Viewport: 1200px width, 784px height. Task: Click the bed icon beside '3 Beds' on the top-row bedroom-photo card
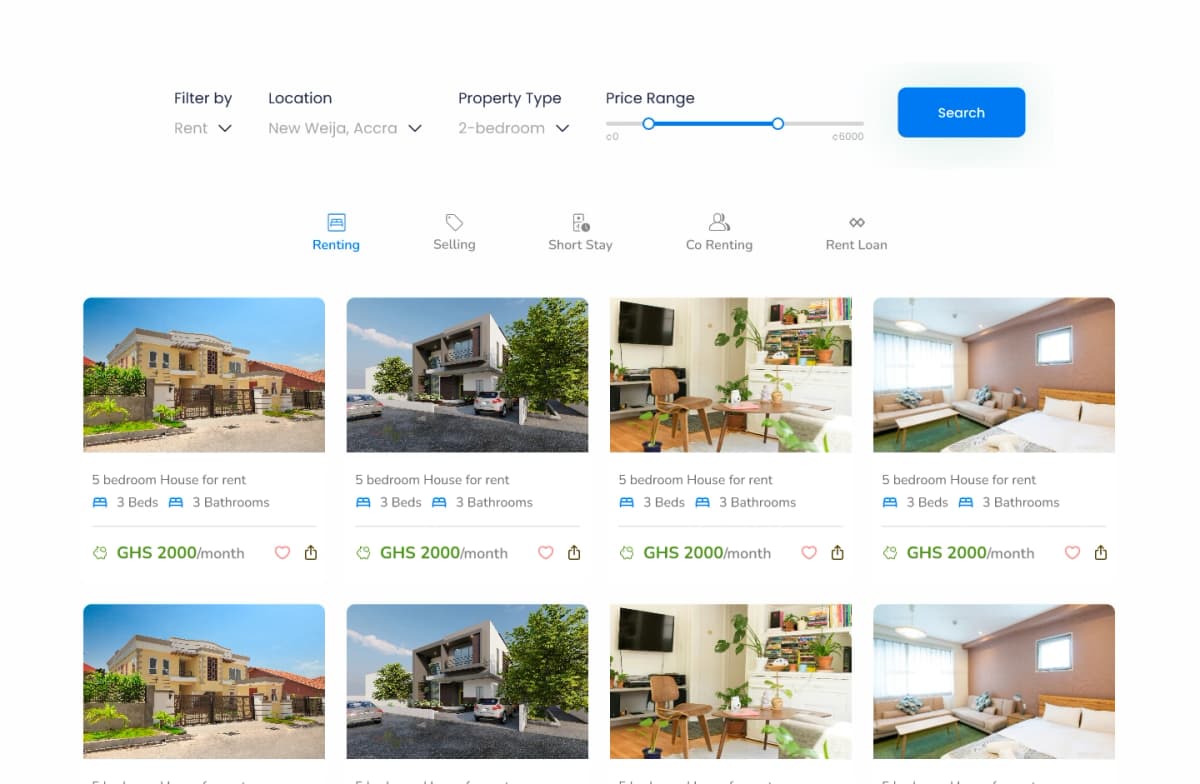(890, 502)
